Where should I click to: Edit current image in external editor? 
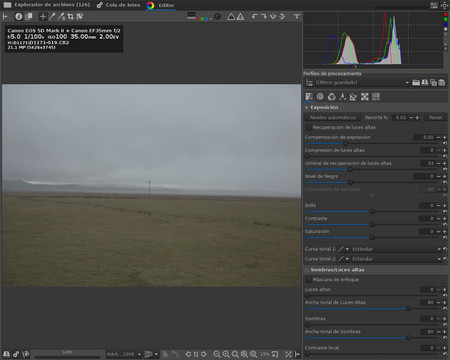[x=26, y=354]
